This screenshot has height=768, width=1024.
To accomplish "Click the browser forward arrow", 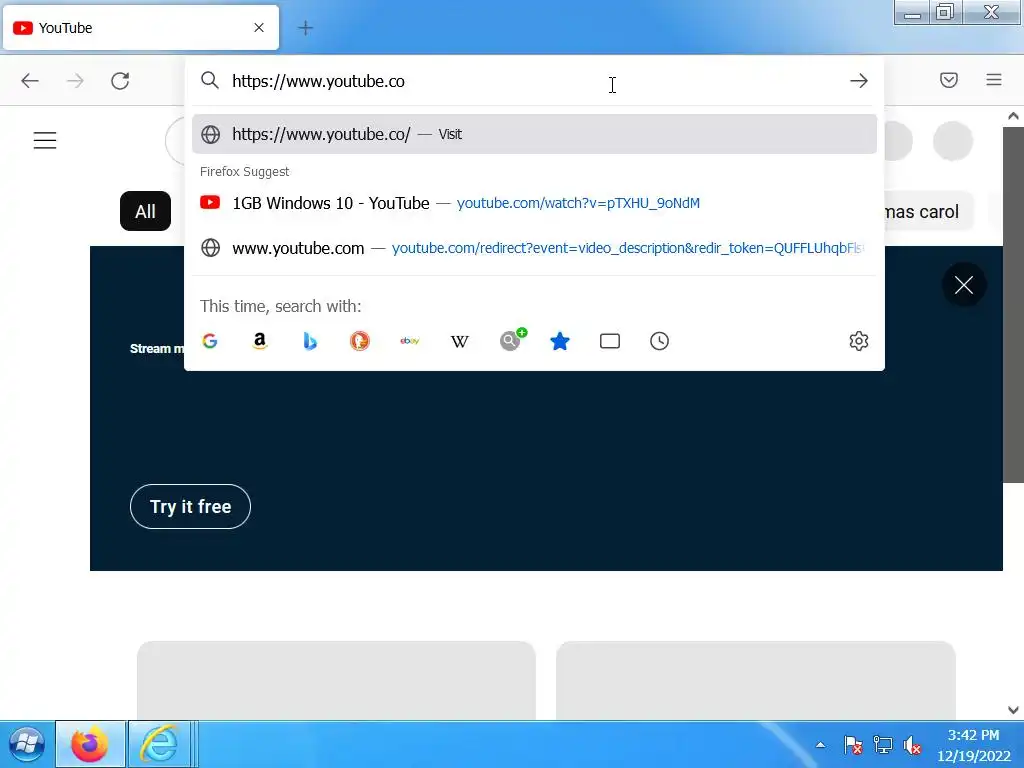I will 75,81.
